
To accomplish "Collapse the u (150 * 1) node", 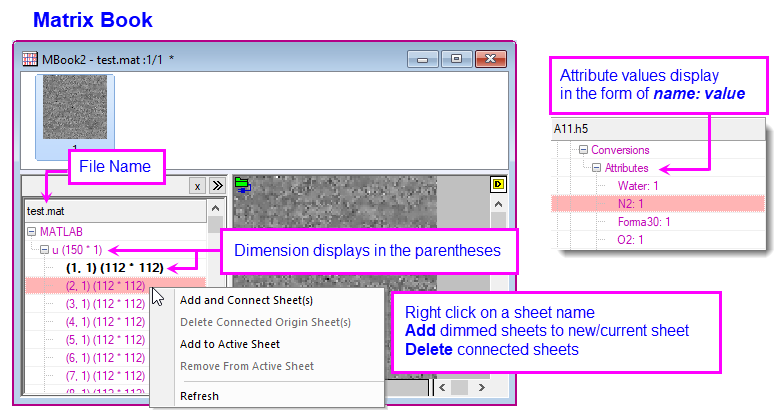I will point(44,249).
